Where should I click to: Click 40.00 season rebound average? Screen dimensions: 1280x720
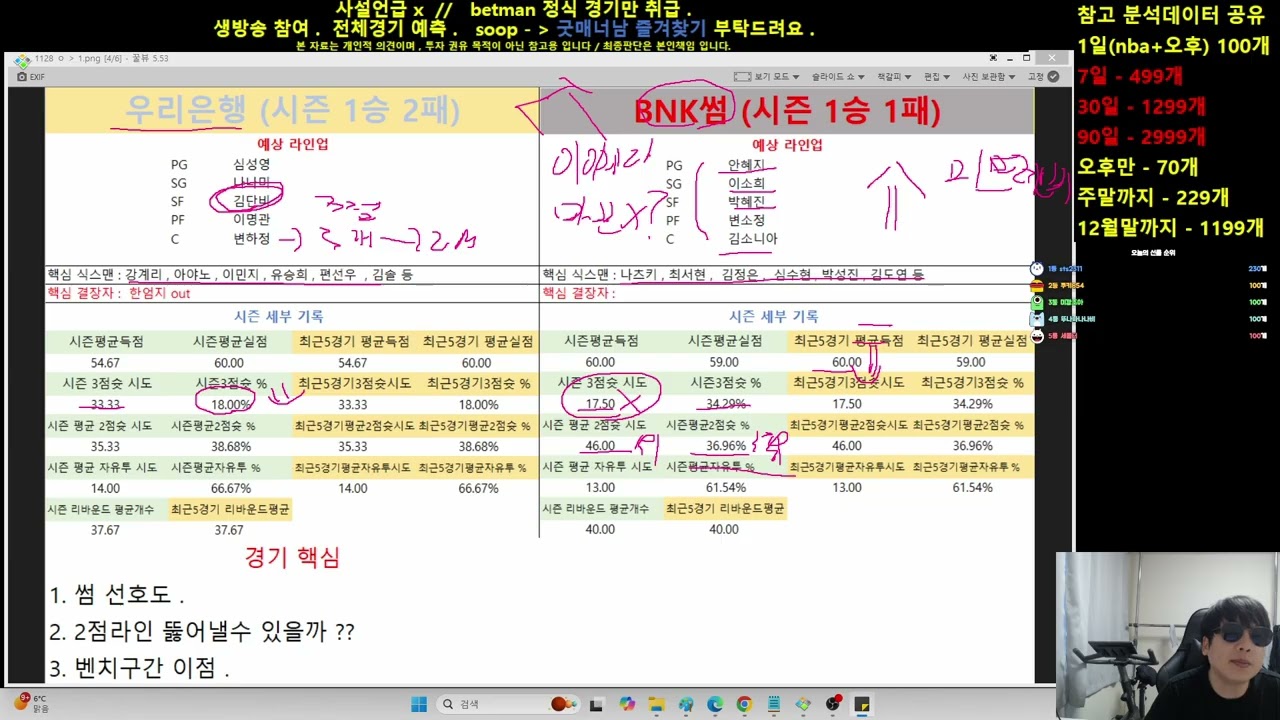pos(600,530)
